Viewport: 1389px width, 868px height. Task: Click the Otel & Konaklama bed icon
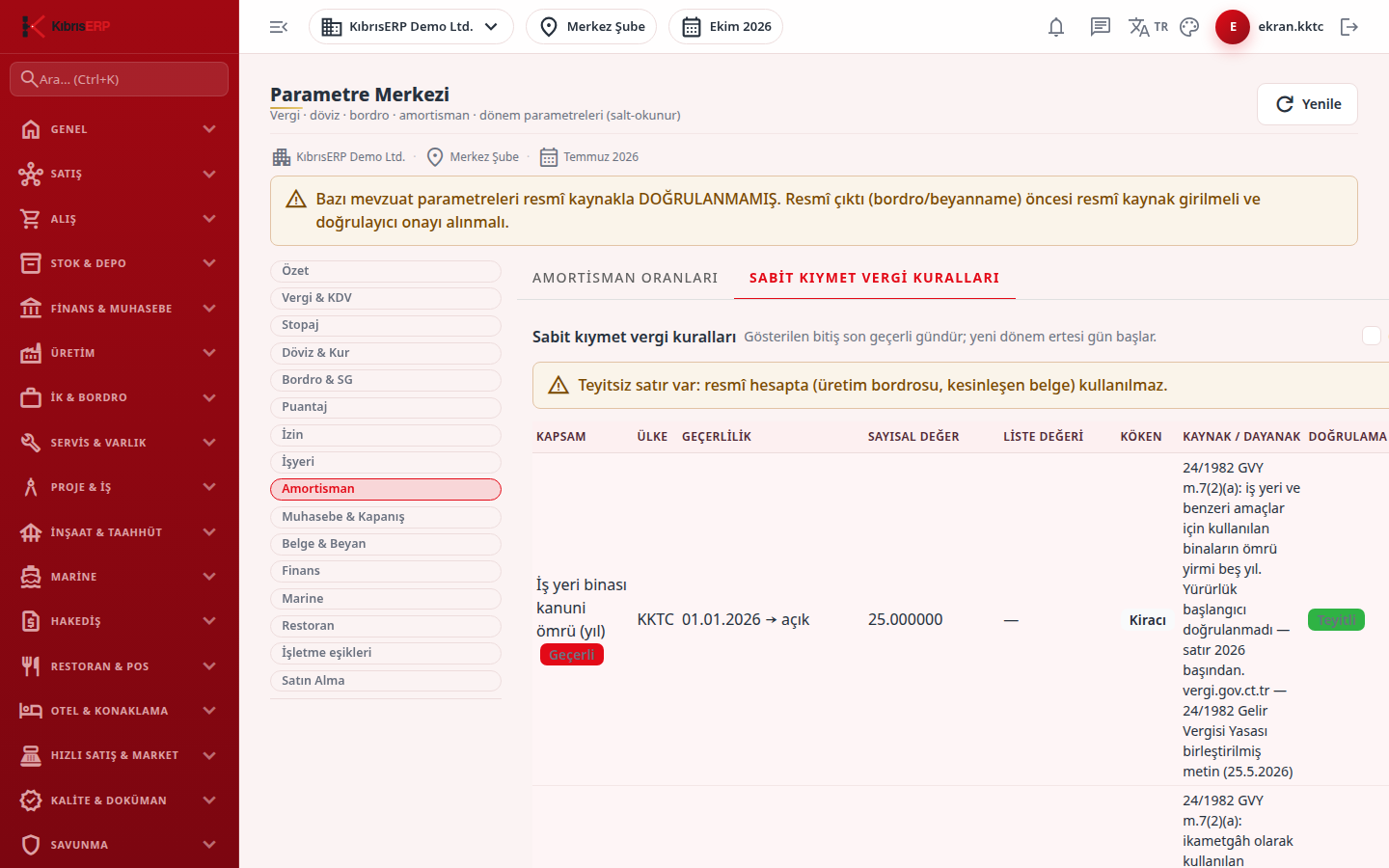pos(31,711)
